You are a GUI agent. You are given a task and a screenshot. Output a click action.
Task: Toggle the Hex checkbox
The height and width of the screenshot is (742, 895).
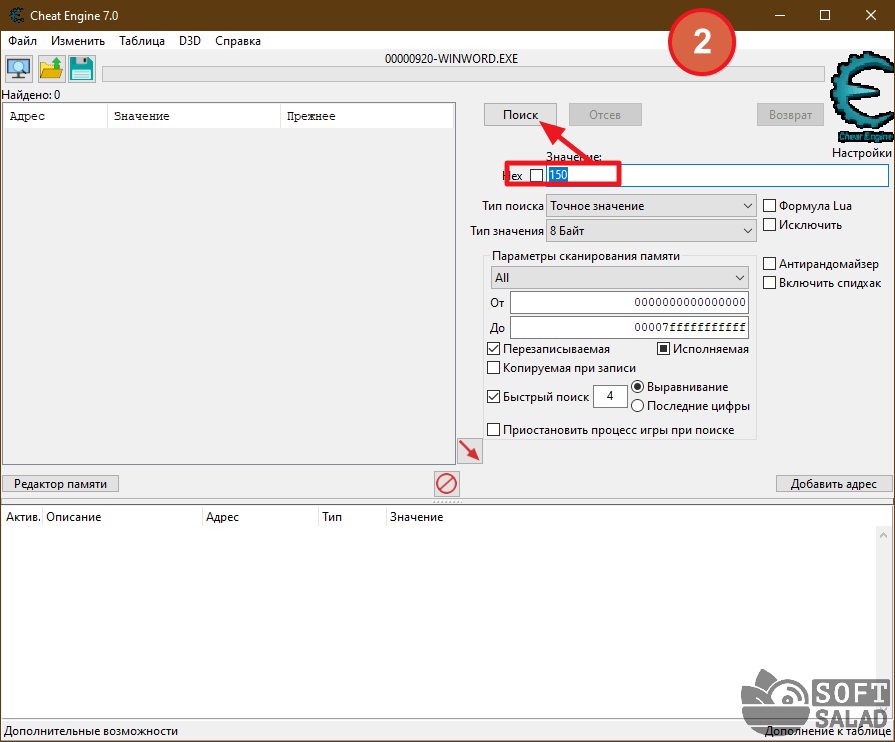pos(537,175)
